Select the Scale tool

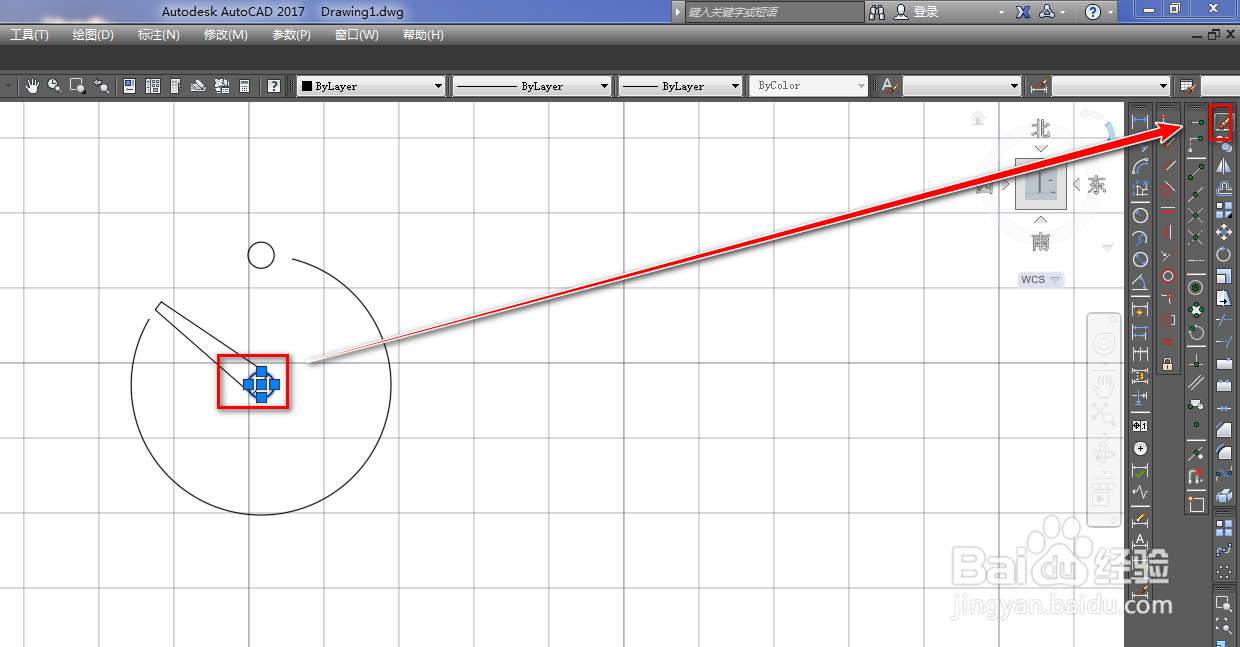[x=1223, y=276]
